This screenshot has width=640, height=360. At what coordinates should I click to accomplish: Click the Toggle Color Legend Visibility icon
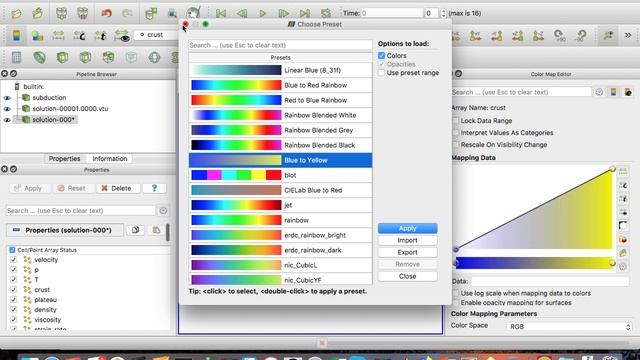click(16, 36)
